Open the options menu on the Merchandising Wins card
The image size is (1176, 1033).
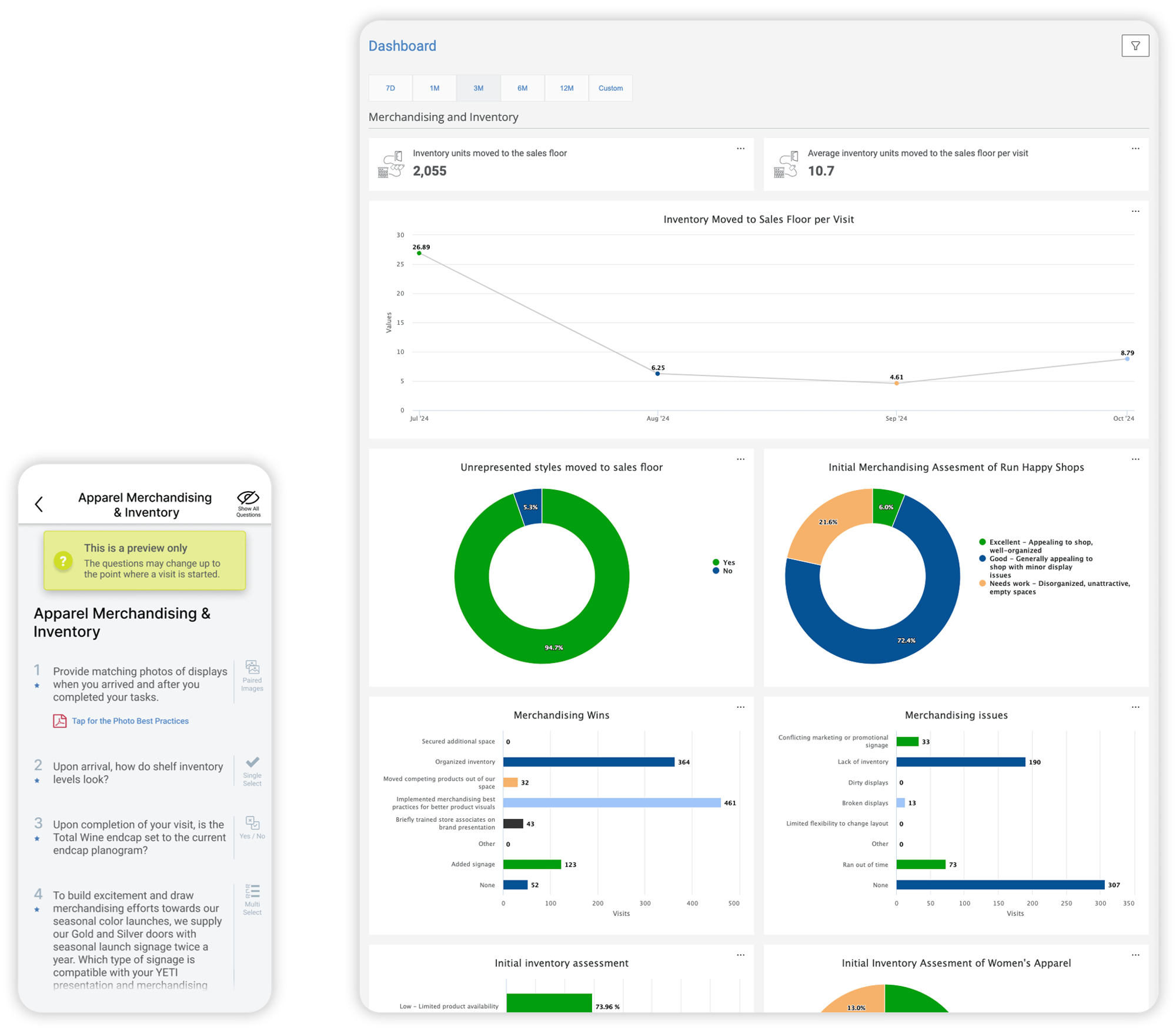[740, 707]
